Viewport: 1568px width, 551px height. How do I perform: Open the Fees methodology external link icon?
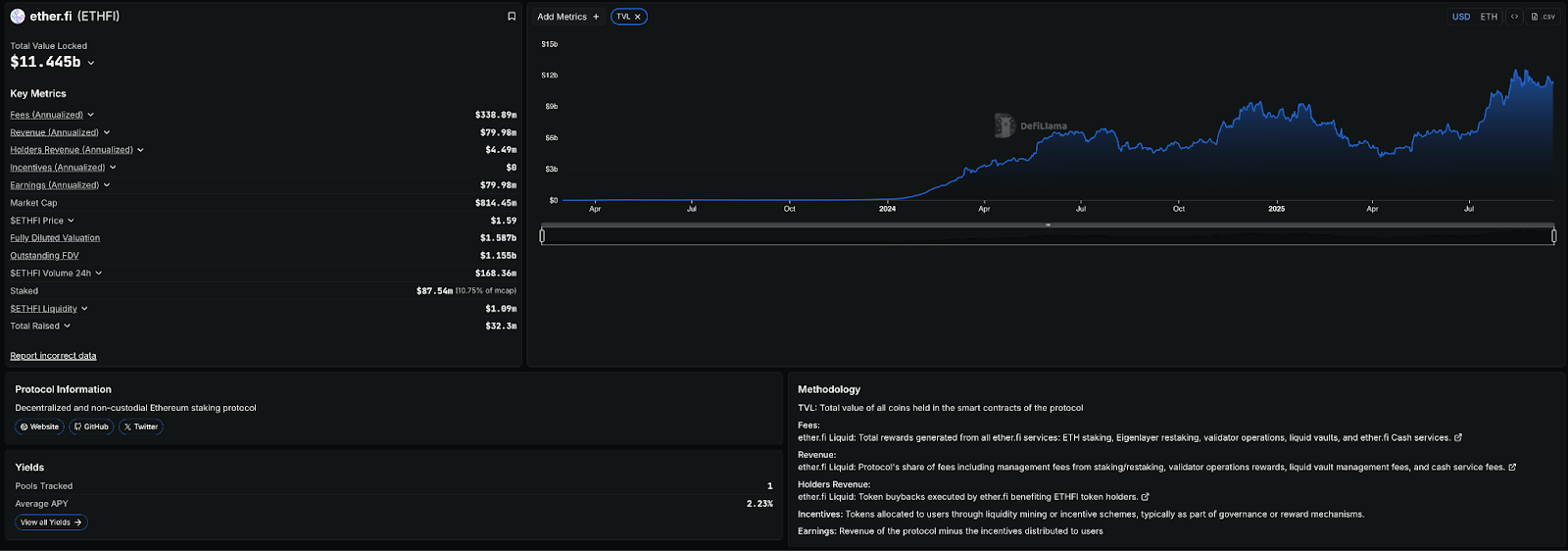(x=1458, y=438)
